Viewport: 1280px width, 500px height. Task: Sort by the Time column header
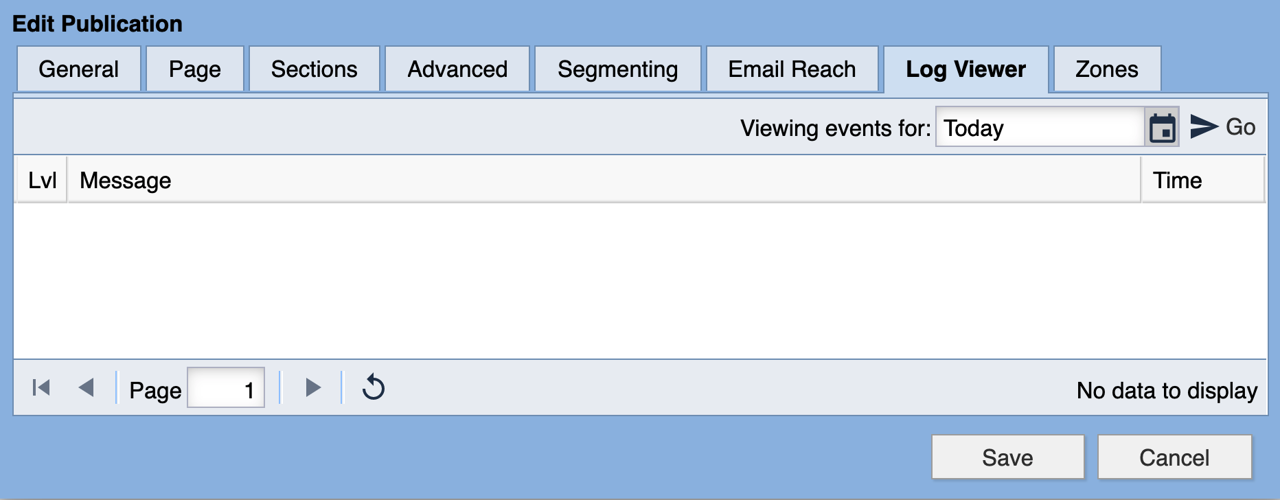(x=1201, y=181)
